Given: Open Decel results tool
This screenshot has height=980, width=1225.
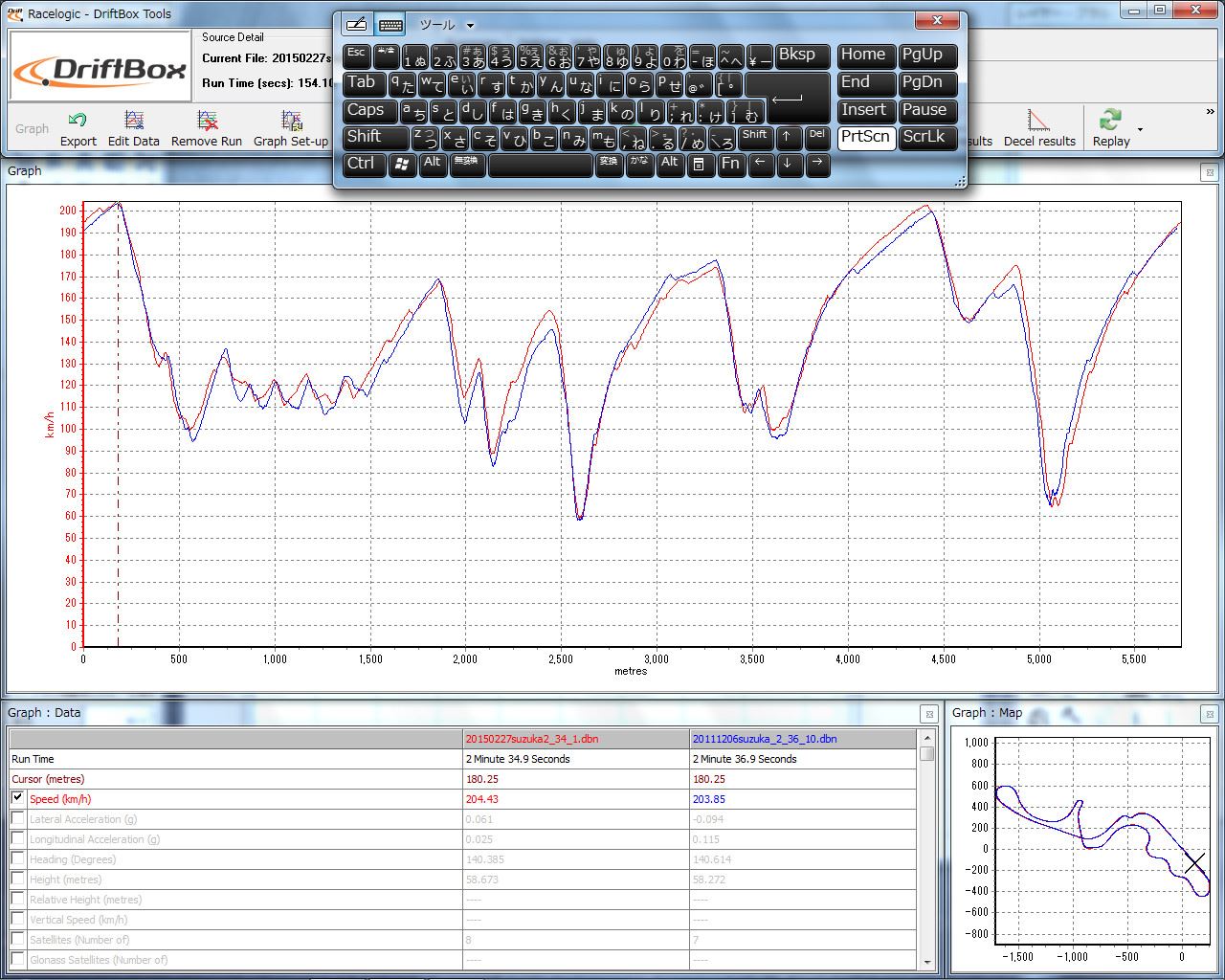Looking at the screenshot, I should [1039, 129].
